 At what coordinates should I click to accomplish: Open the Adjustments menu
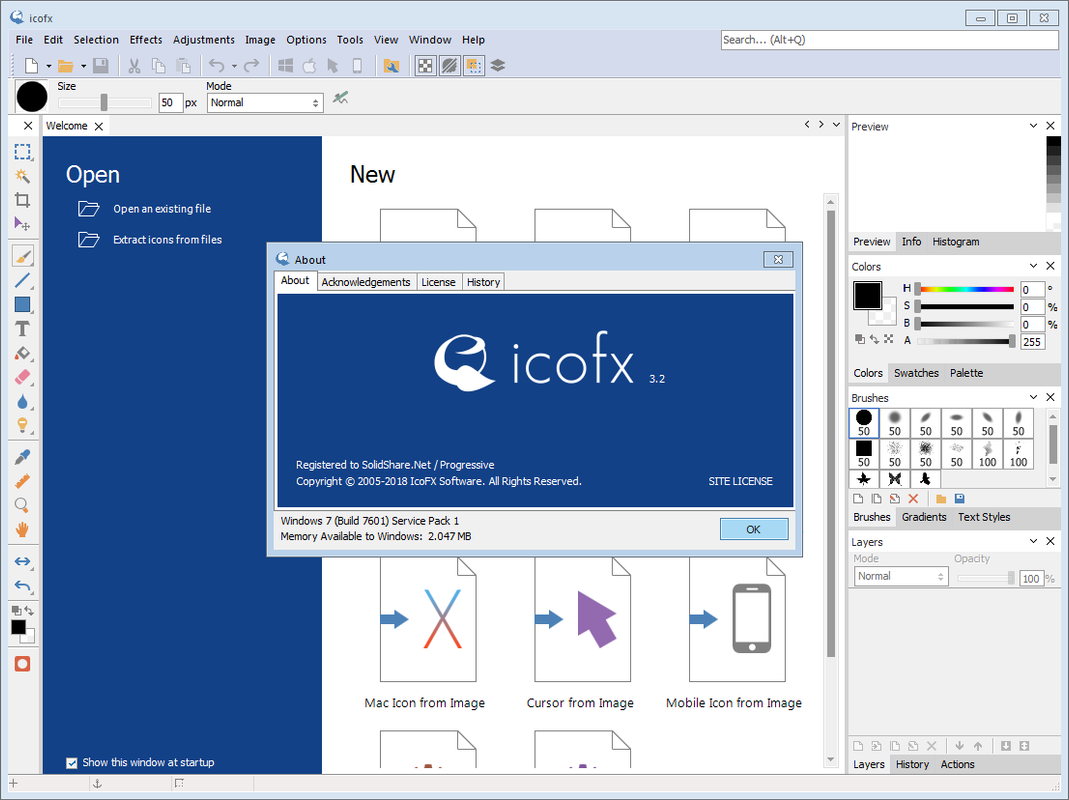(x=204, y=40)
